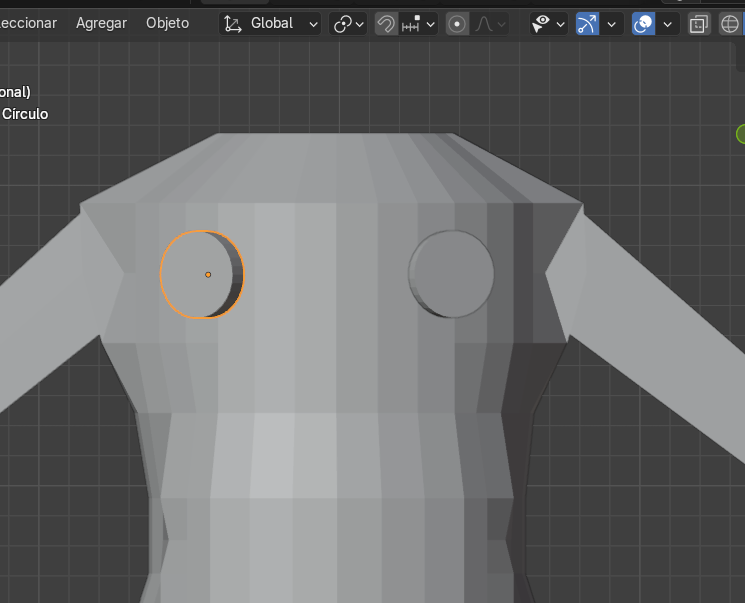Viewport: 745px width, 603px height.
Task: Open the proportional falloff curve dropdown
Action: (490, 23)
